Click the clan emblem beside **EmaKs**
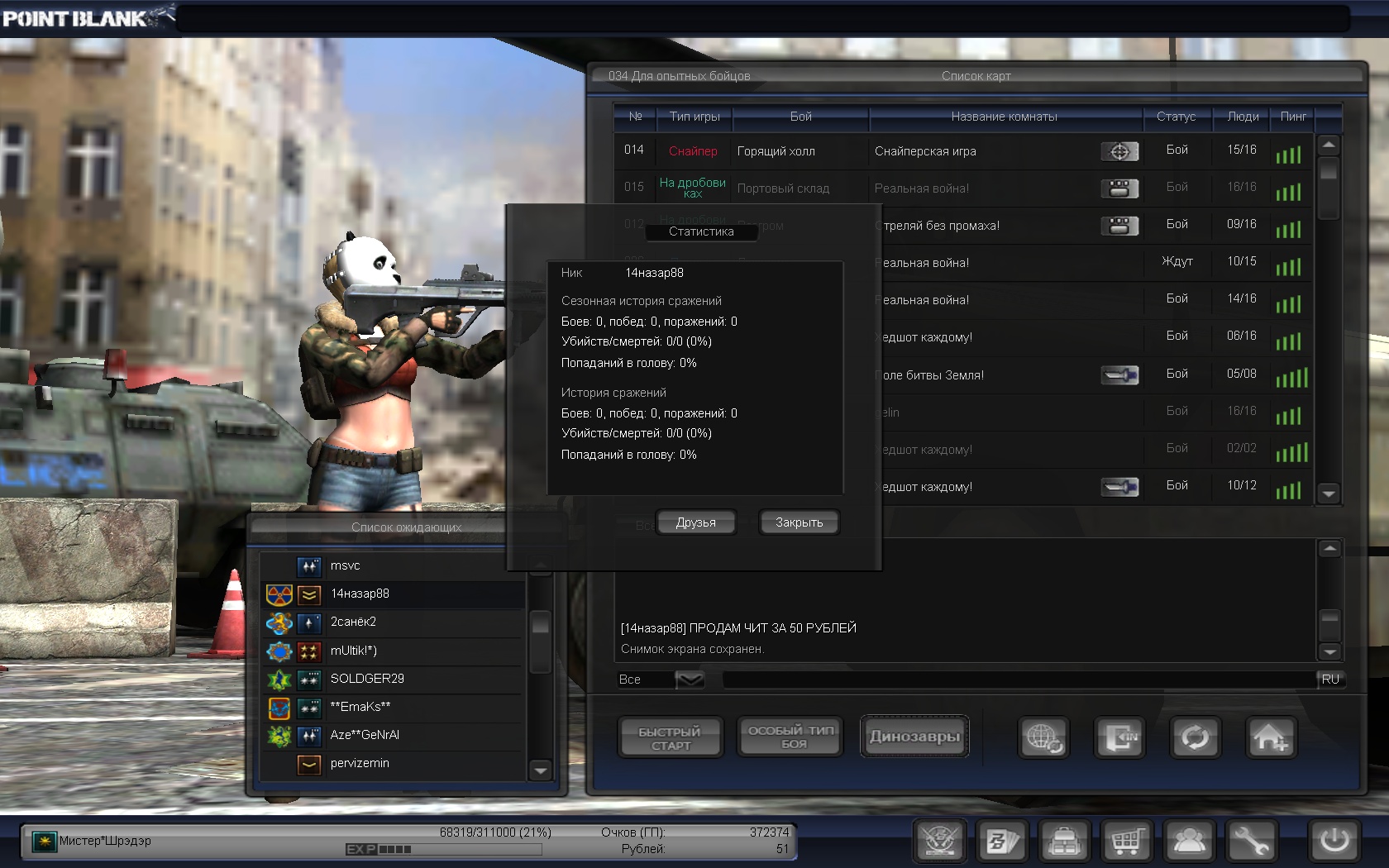The image size is (1389, 868). (279, 708)
